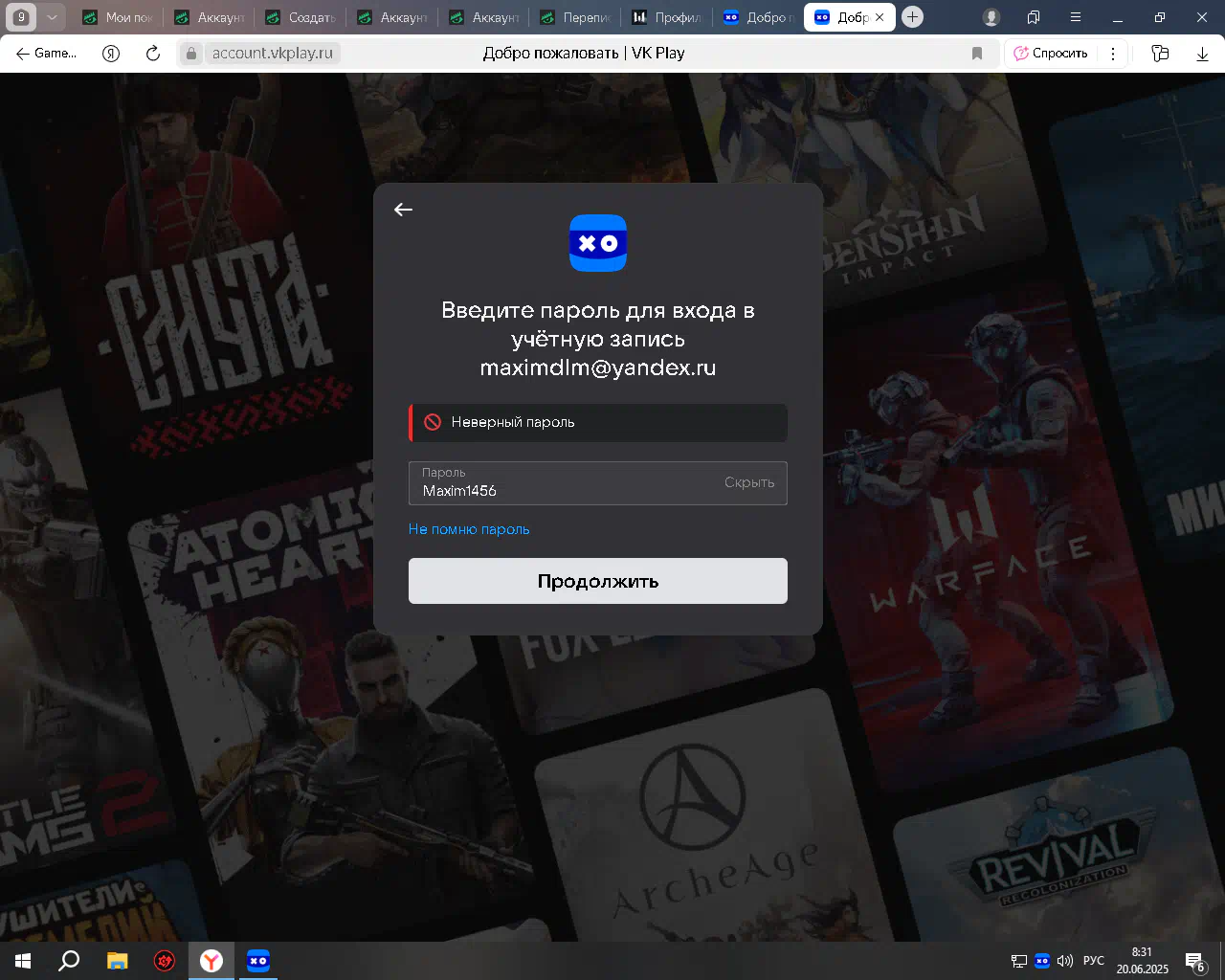This screenshot has width=1225, height=980.
Task: Click the back arrow in login dialog
Action: click(x=403, y=210)
